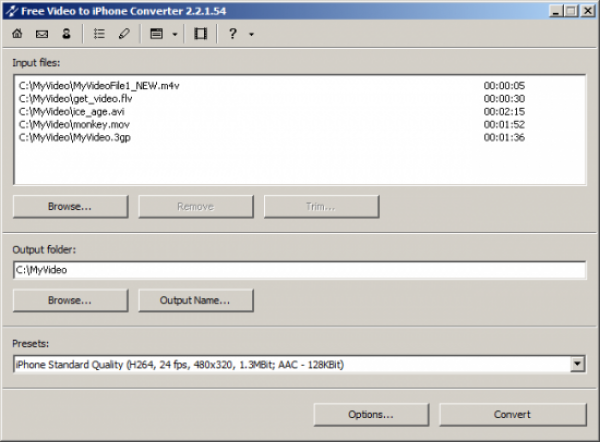Screen dimensions: 600x442
Task: Expand the arrow beside the help icon
Action: pos(251,34)
